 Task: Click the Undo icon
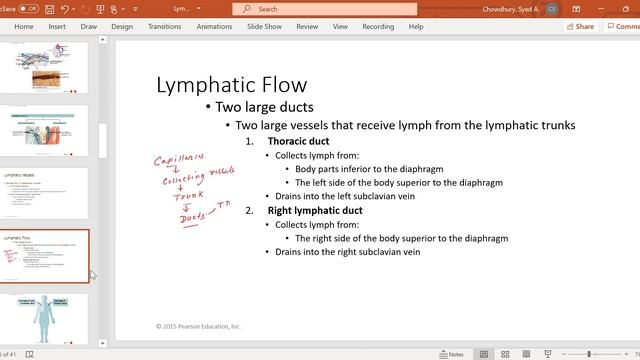click(x=64, y=9)
